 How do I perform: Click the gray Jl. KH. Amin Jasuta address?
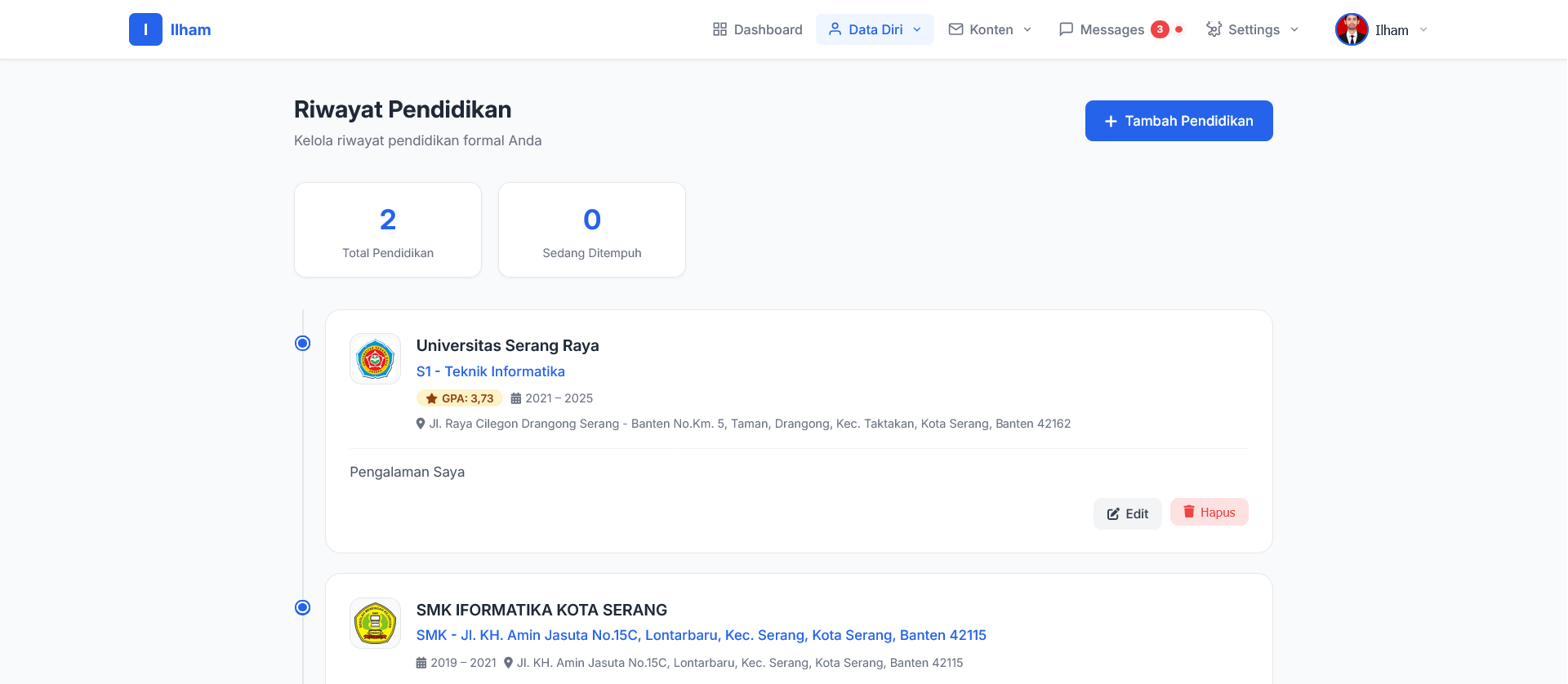[x=740, y=663]
